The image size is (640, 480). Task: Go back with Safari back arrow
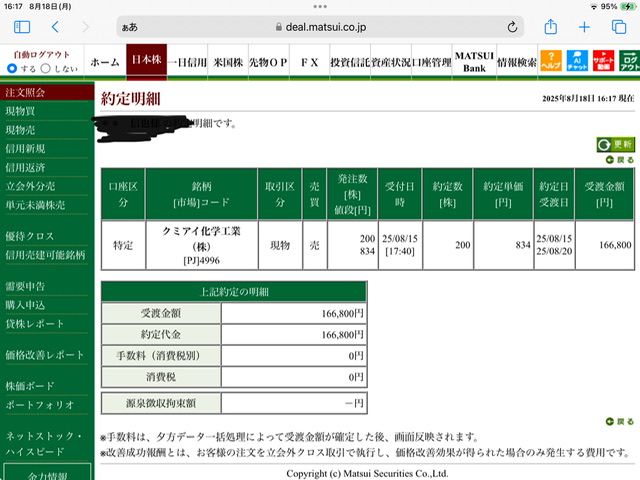pos(56,27)
